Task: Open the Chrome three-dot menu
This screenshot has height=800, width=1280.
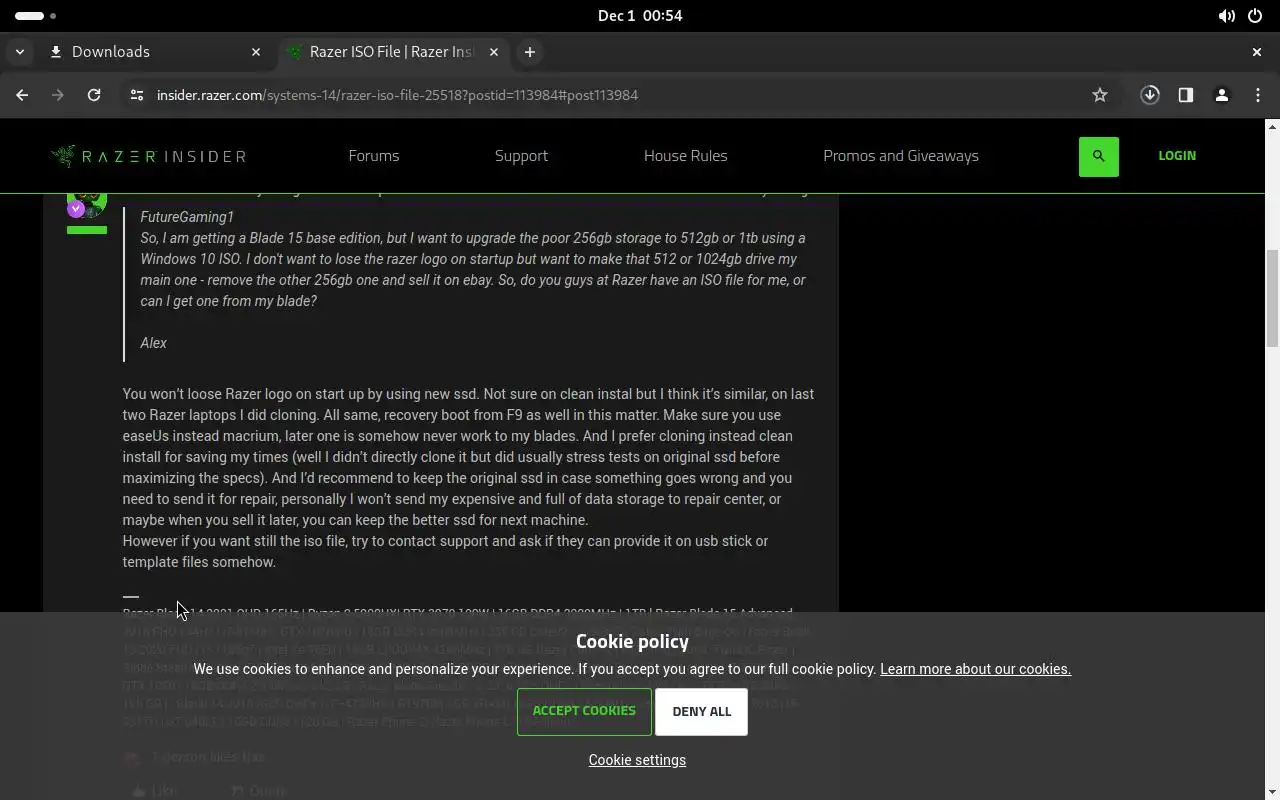Action: tap(1258, 95)
